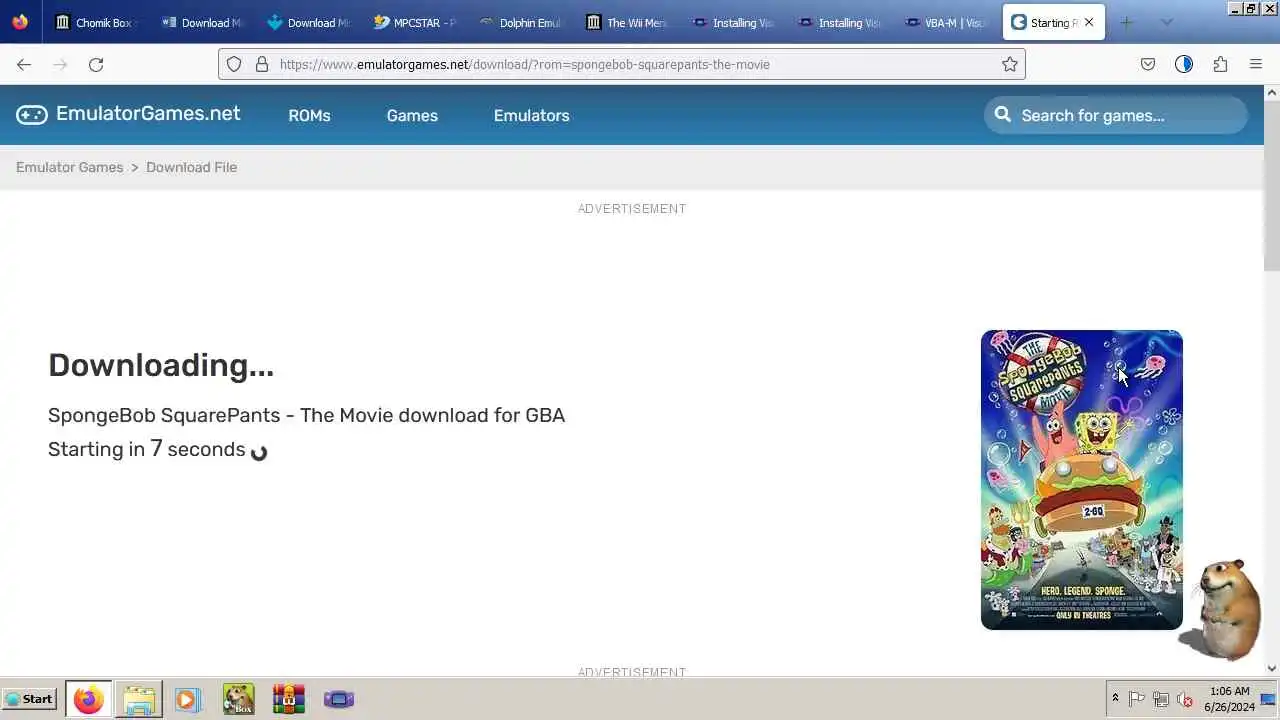Open the Chomik Box hamster taskbar icon

point(238,699)
